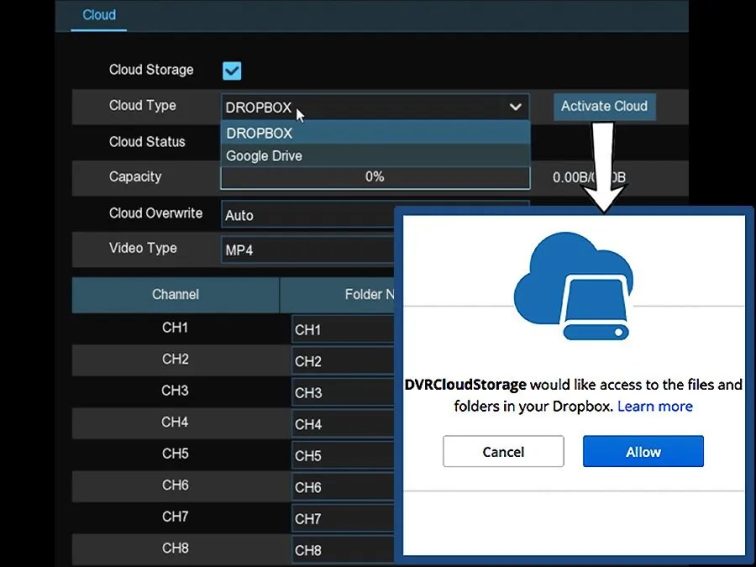Viewport: 756px width, 567px height.
Task: Click the Activate Cloud button
Action: pos(604,106)
